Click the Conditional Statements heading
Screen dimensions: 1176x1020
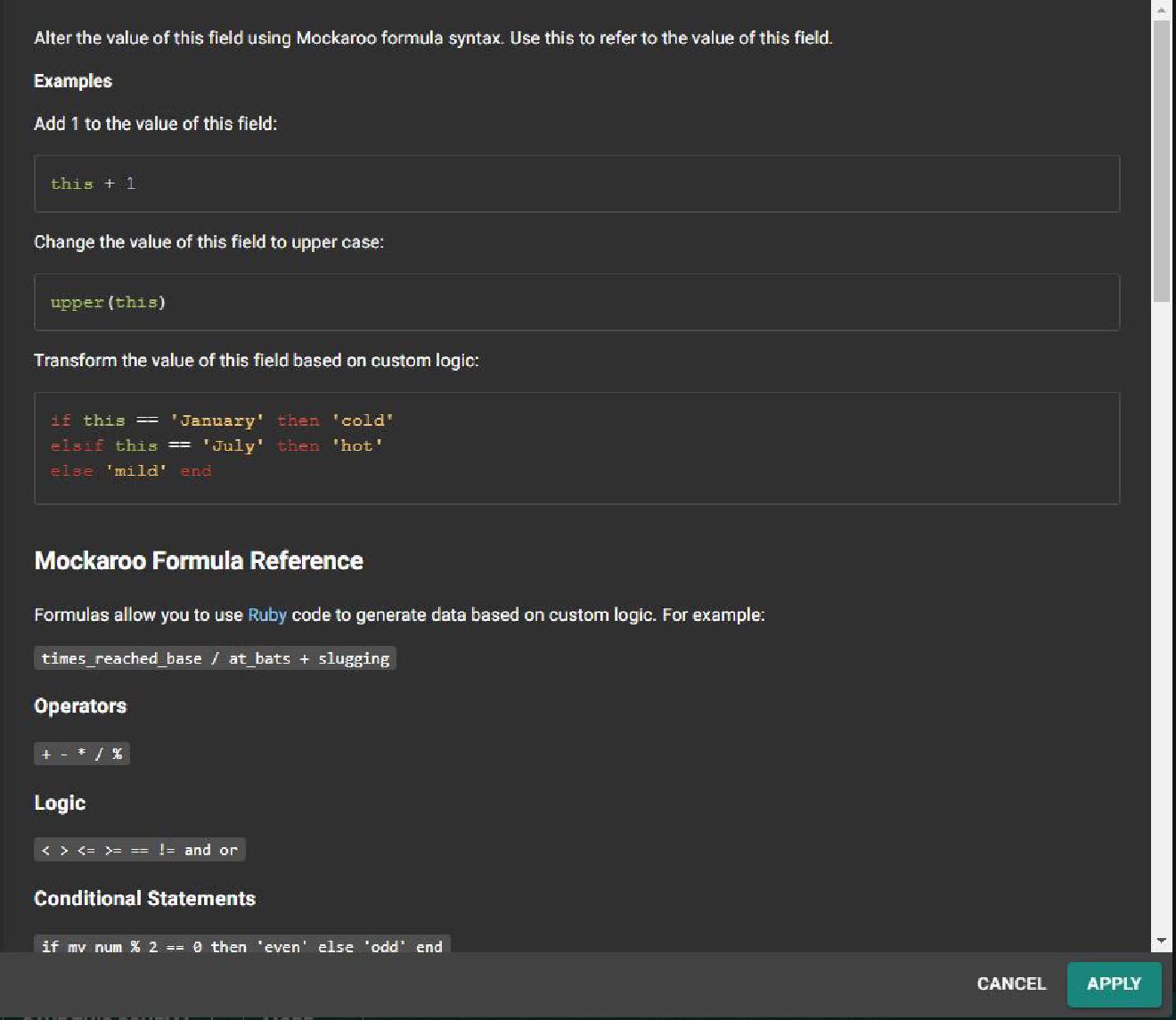144,898
